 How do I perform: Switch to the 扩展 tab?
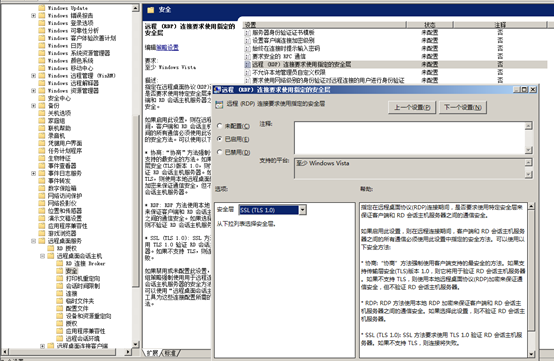tap(153, 353)
